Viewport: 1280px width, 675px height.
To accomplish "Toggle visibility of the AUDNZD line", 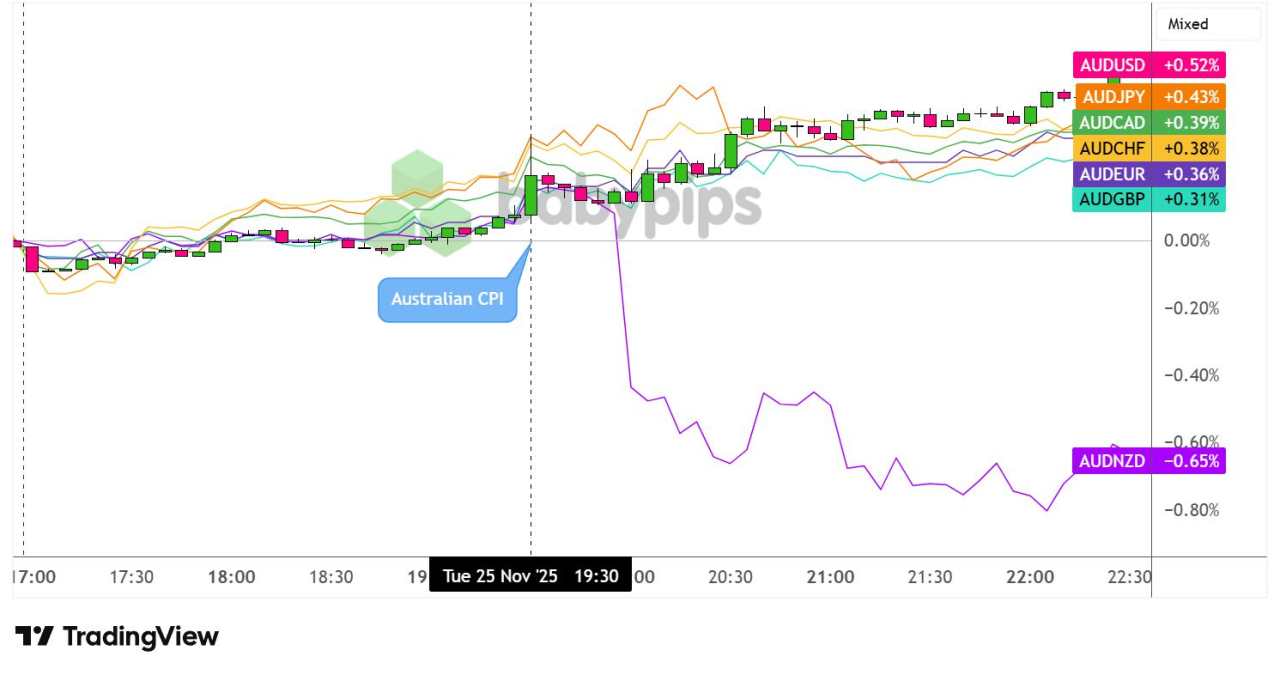I will click(x=1148, y=461).
